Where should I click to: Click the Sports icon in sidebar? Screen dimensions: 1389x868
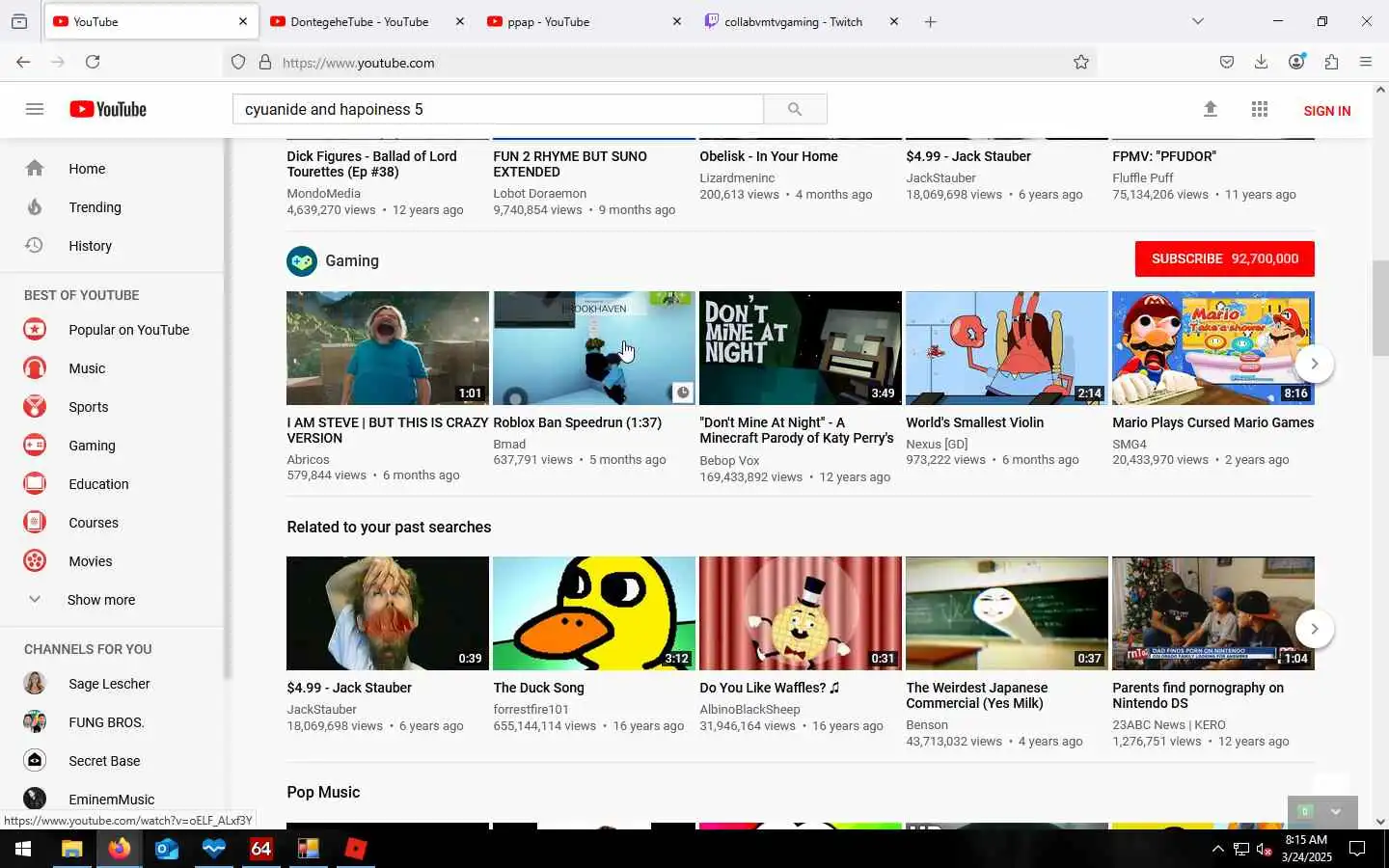point(35,407)
